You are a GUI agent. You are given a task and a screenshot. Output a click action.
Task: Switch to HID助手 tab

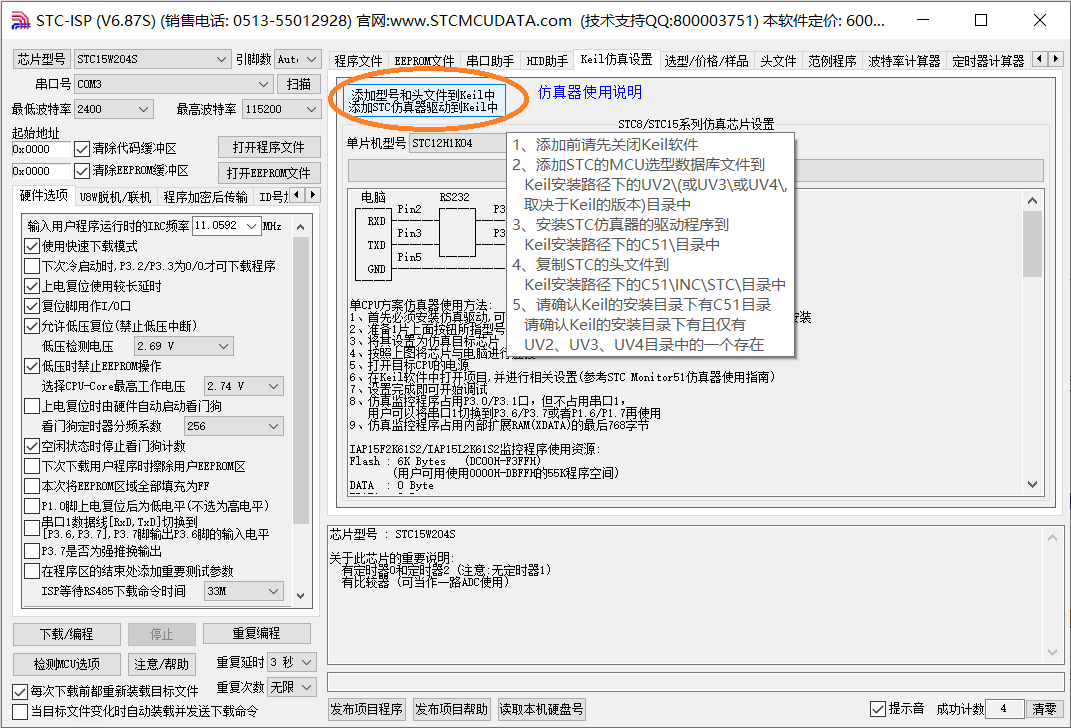[546, 61]
